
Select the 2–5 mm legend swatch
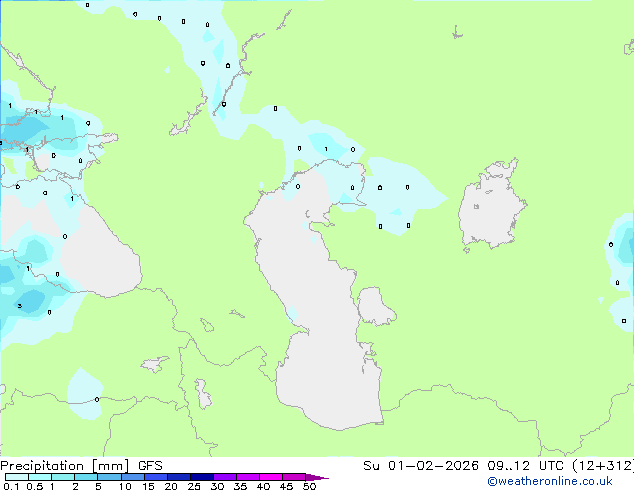(86, 477)
